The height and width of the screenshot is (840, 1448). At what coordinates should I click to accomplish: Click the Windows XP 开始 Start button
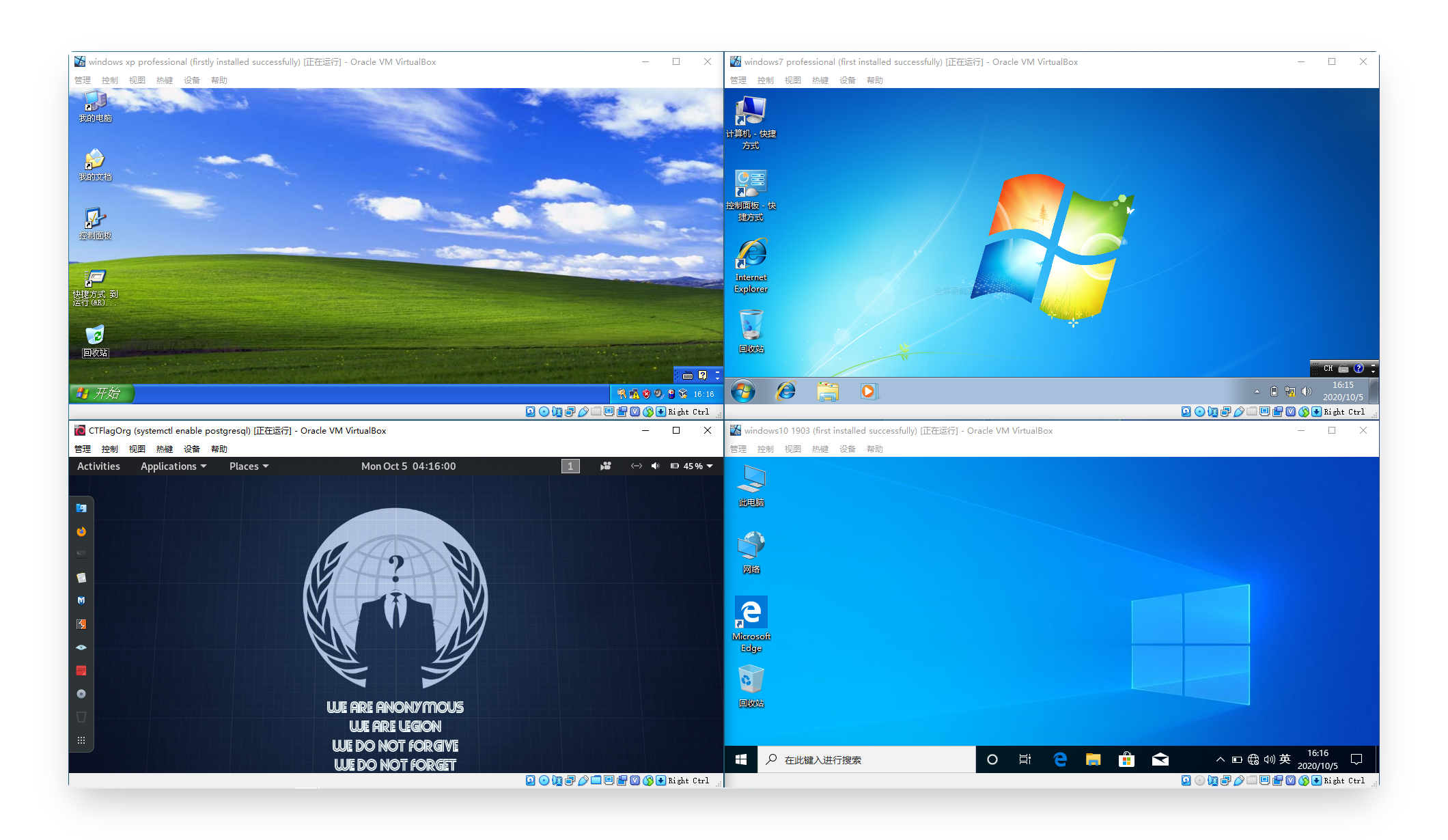(x=101, y=393)
